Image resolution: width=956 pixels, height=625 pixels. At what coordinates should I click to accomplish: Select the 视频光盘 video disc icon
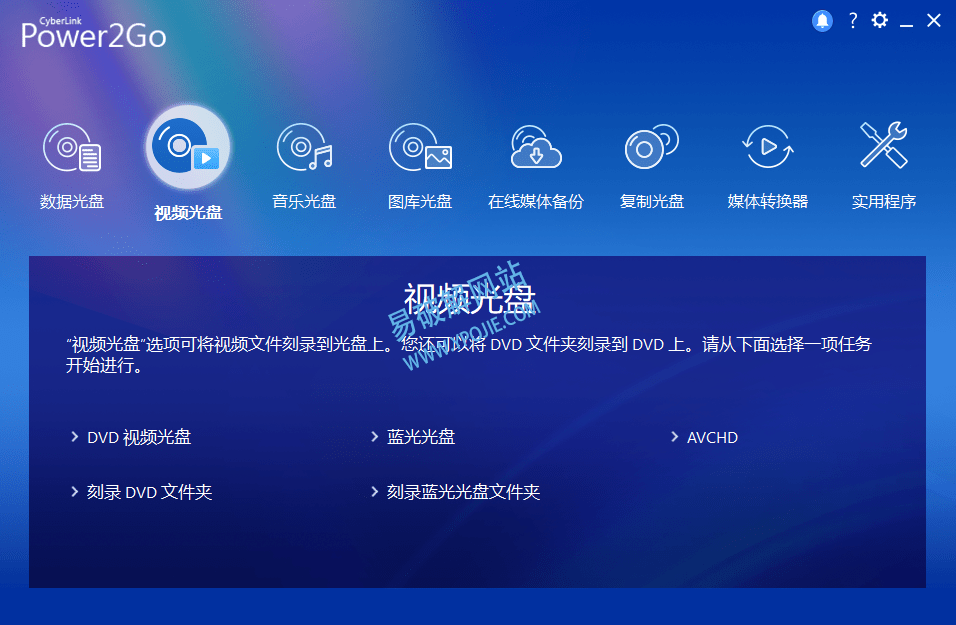tap(188, 148)
